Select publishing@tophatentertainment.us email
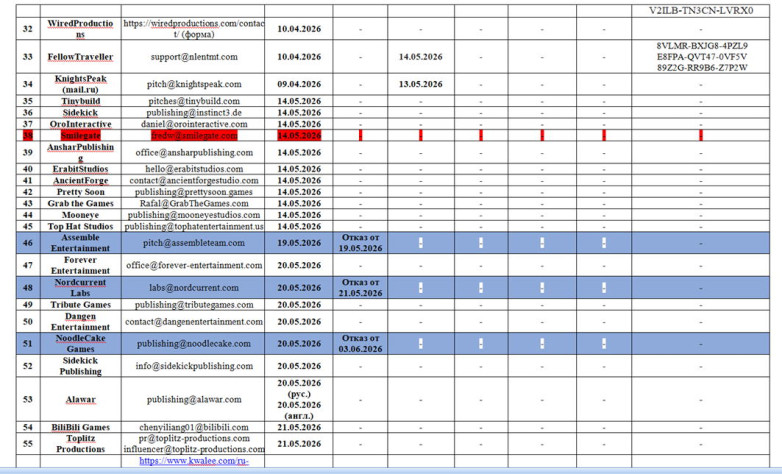Screen dimensions: 782x474 tap(194, 227)
